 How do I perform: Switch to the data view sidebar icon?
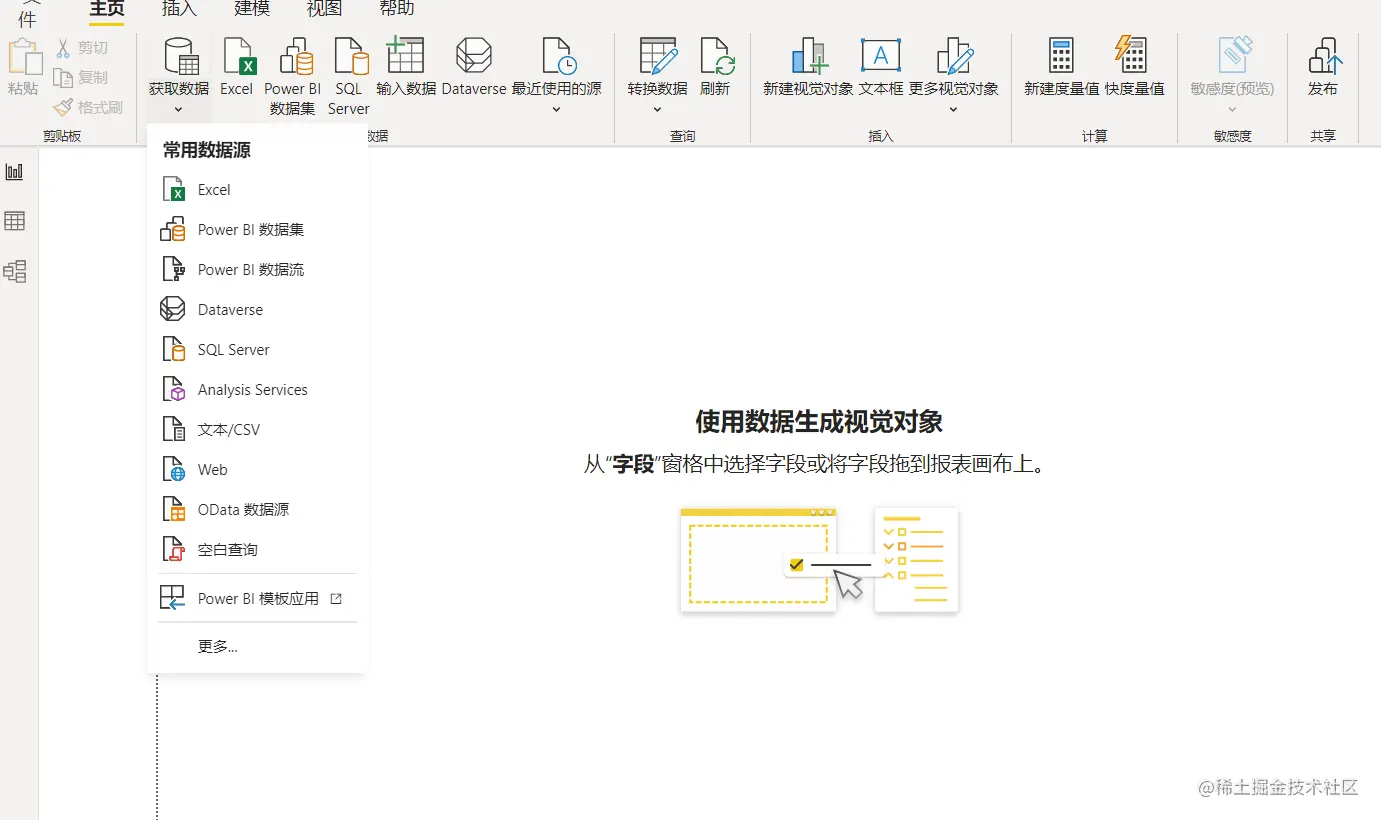click(15, 221)
